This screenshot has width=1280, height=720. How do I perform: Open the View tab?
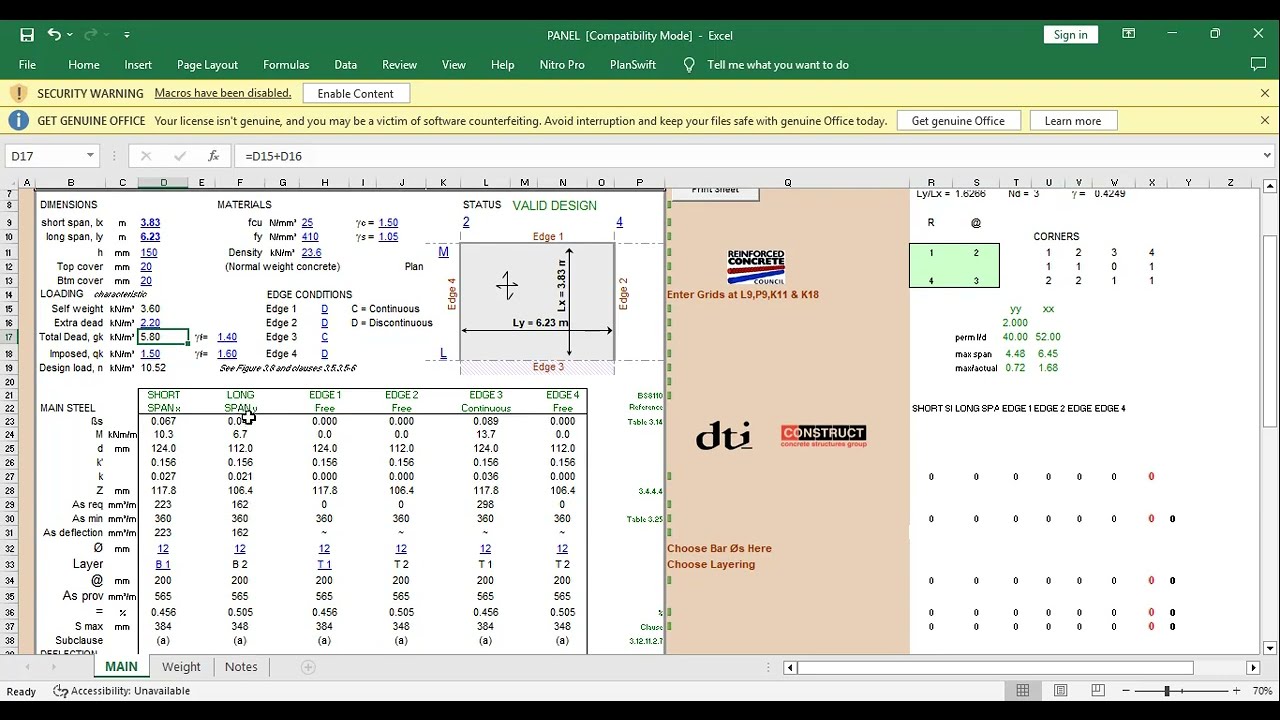point(454,65)
